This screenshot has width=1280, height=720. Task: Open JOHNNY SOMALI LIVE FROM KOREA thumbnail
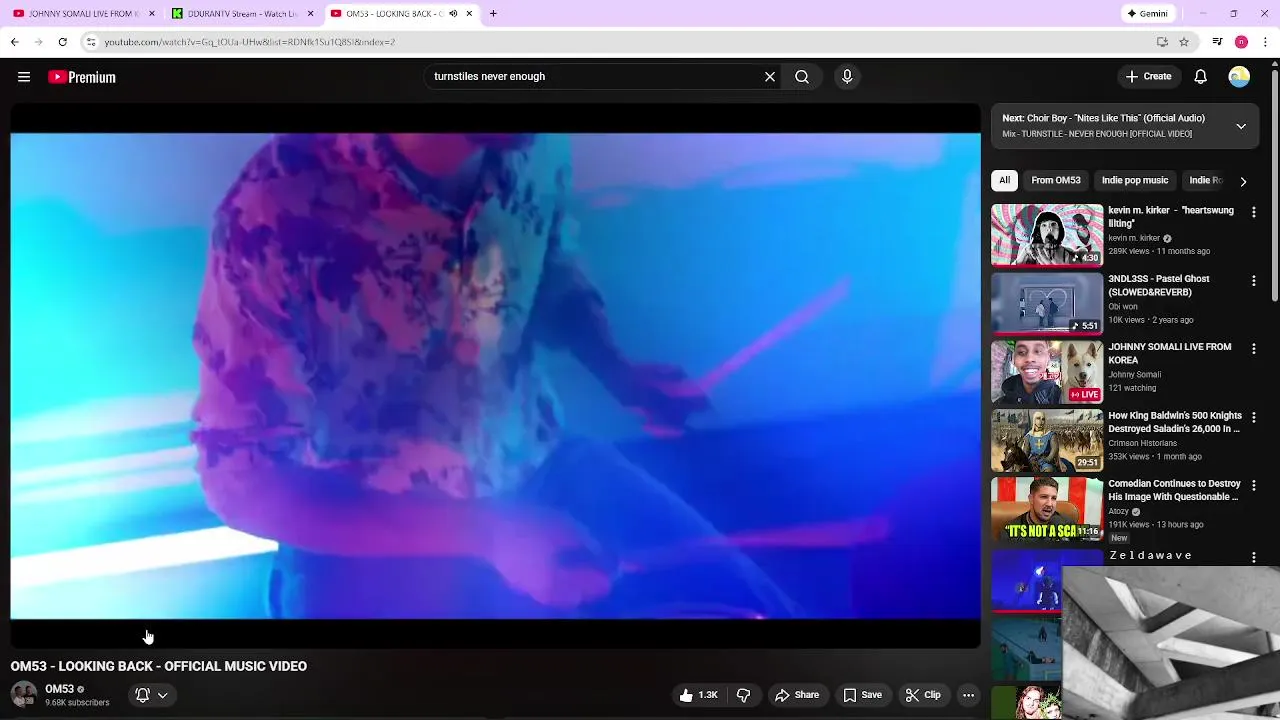[1047, 372]
